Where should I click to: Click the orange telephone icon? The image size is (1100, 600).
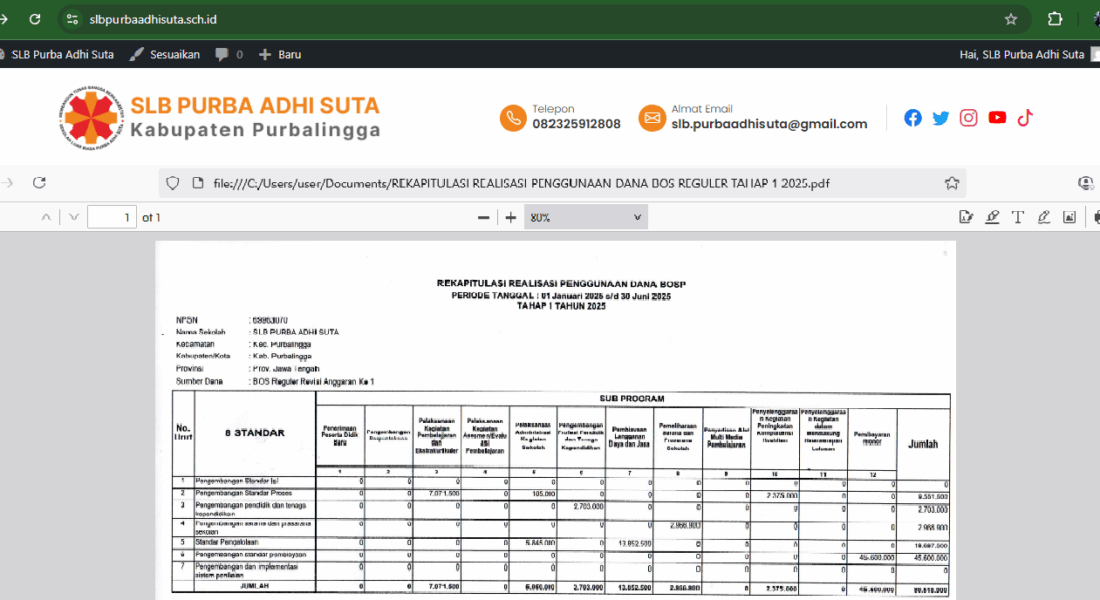pos(513,118)
